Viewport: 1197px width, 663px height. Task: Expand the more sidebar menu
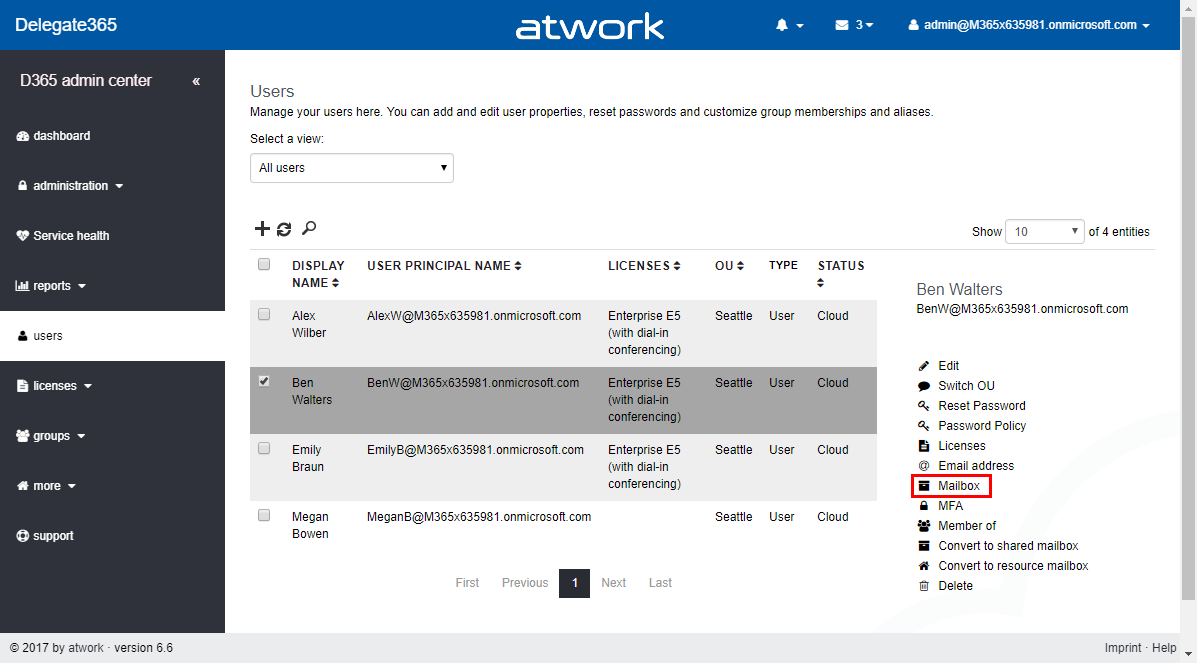[46, 486]
